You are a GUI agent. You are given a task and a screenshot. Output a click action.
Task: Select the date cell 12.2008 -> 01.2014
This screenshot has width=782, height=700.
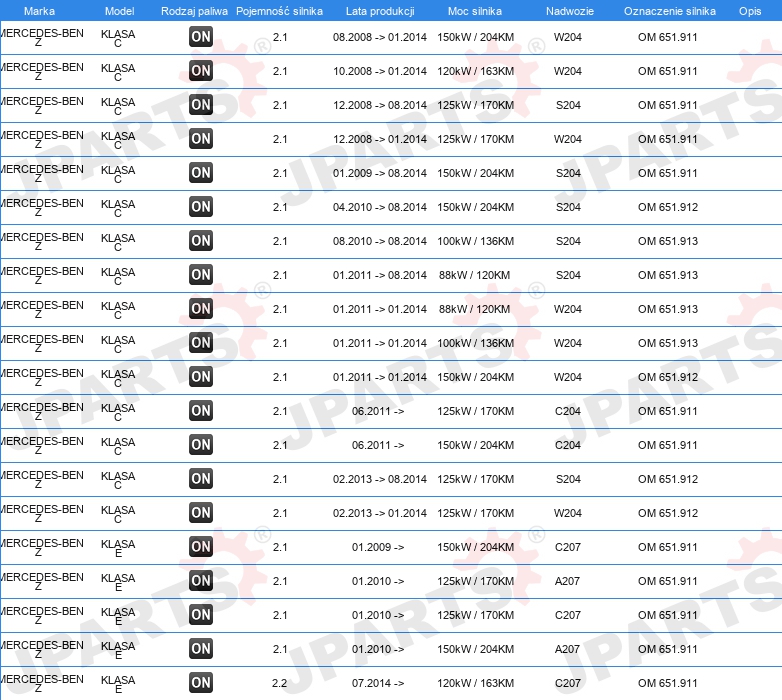coord(380,139)
